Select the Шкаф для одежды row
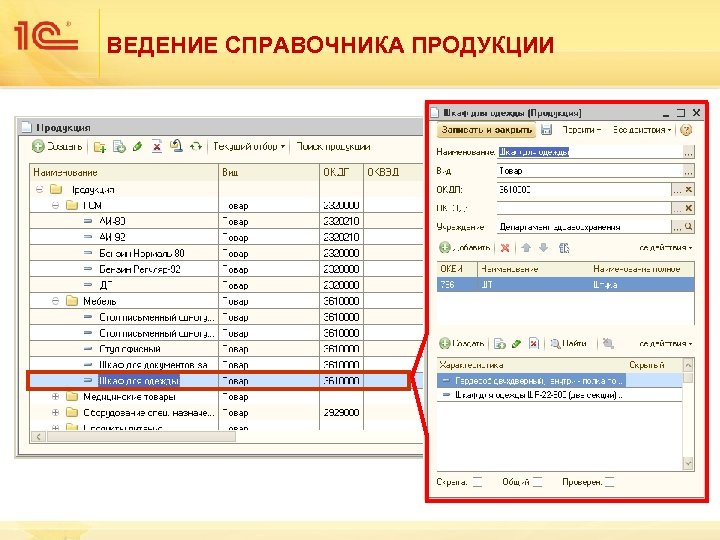This screenshot has width=720, height=540. pyautogui.click(x=219, y=381)
